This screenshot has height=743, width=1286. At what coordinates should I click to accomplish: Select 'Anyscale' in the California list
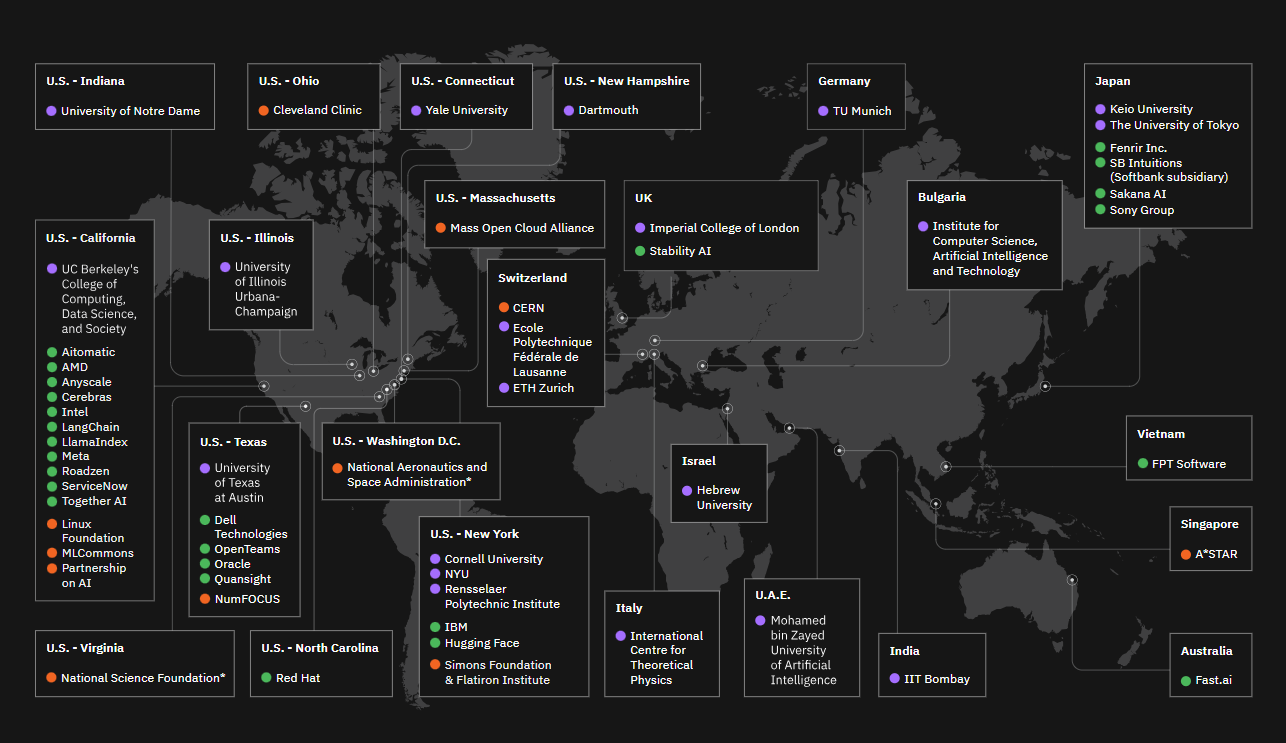coord(87,382)
